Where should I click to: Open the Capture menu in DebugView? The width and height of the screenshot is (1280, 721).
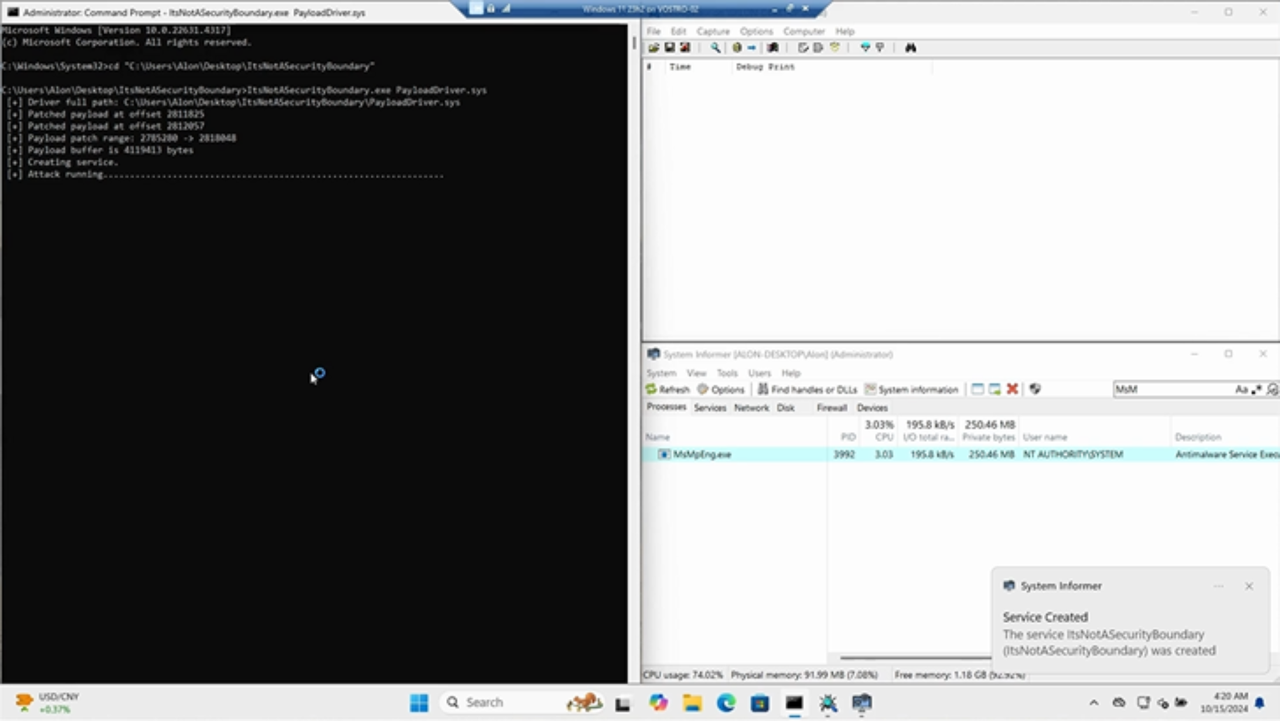pyautogui.click(x=713, y=32)
